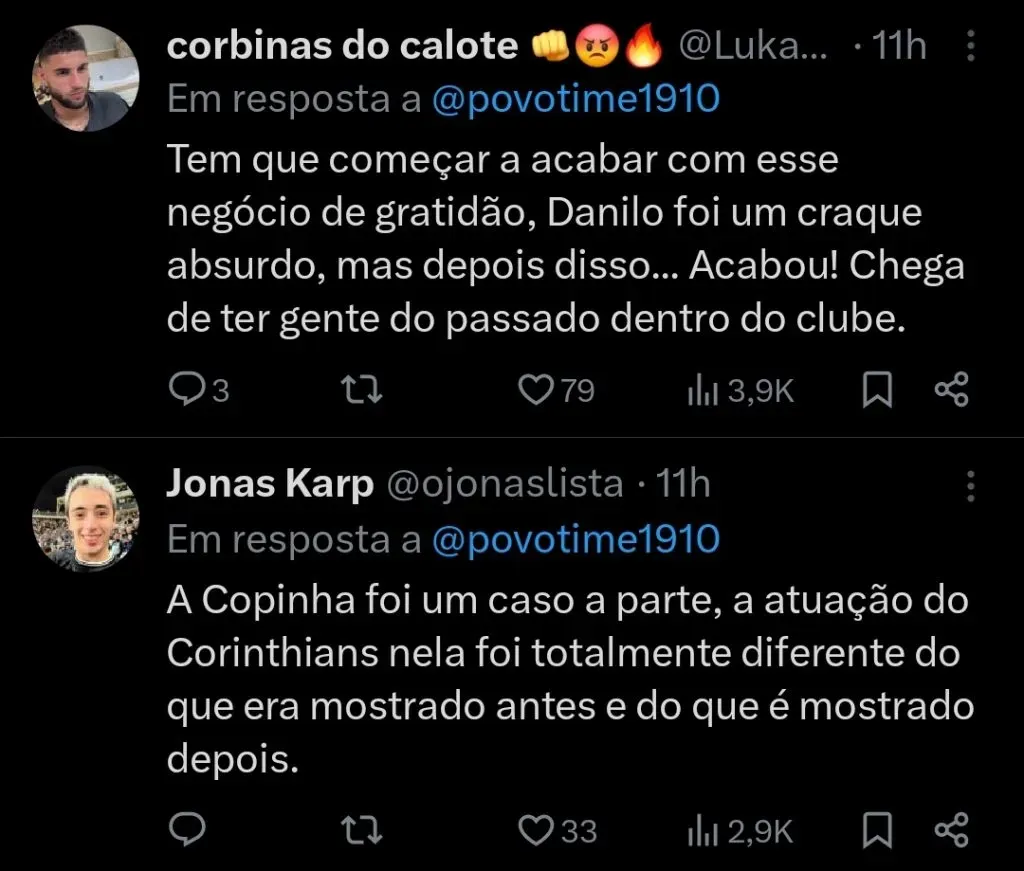Open @povotime1910 link in Jonas Karp's reply
Viewport: 1024px width, 871px height.
pyautogui.click(x=576, y=540)
